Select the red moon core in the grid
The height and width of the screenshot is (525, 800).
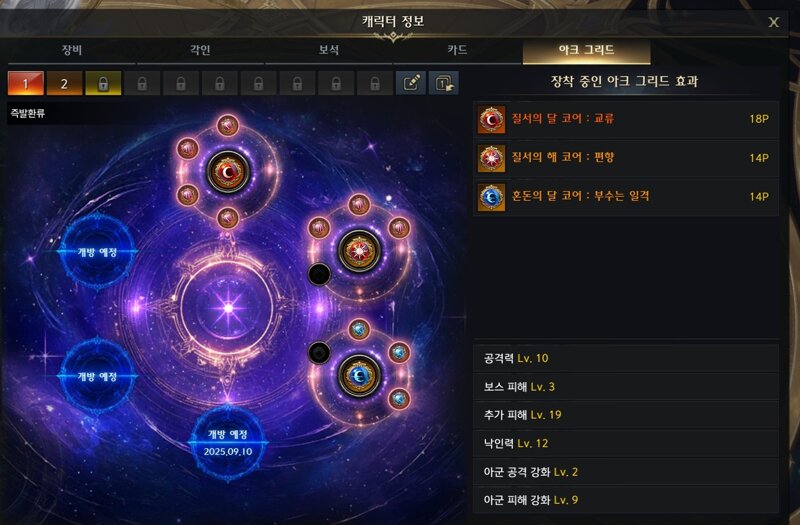228,172
